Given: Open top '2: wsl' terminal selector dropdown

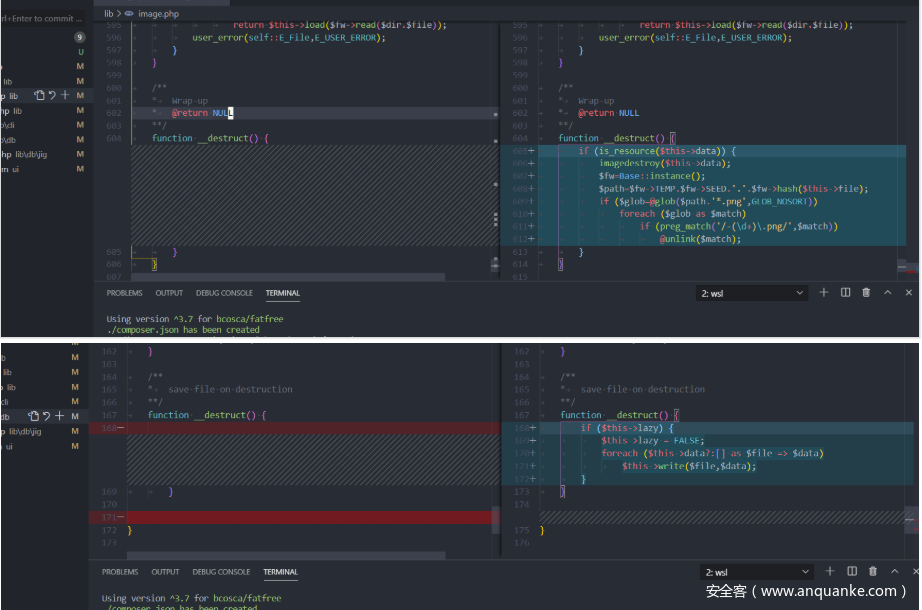Looking at the screenshot, I should (x=751, y=293).
